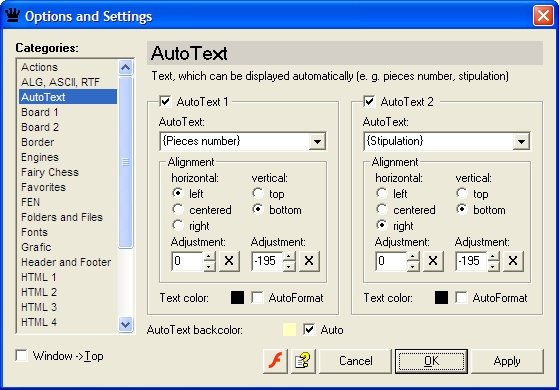Focus AutoText 2 vertical adjustment -195 field
Image resolution: width=559 pixels, height=390 pixels.
coord(472,261)
